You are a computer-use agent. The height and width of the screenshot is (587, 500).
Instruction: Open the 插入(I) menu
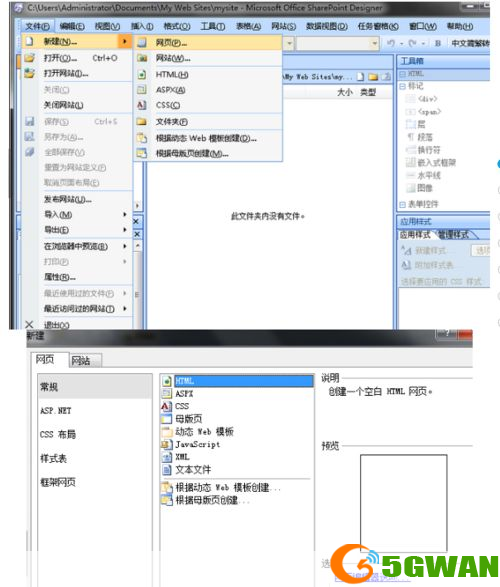pyautogui.click(x=142, y=27)
